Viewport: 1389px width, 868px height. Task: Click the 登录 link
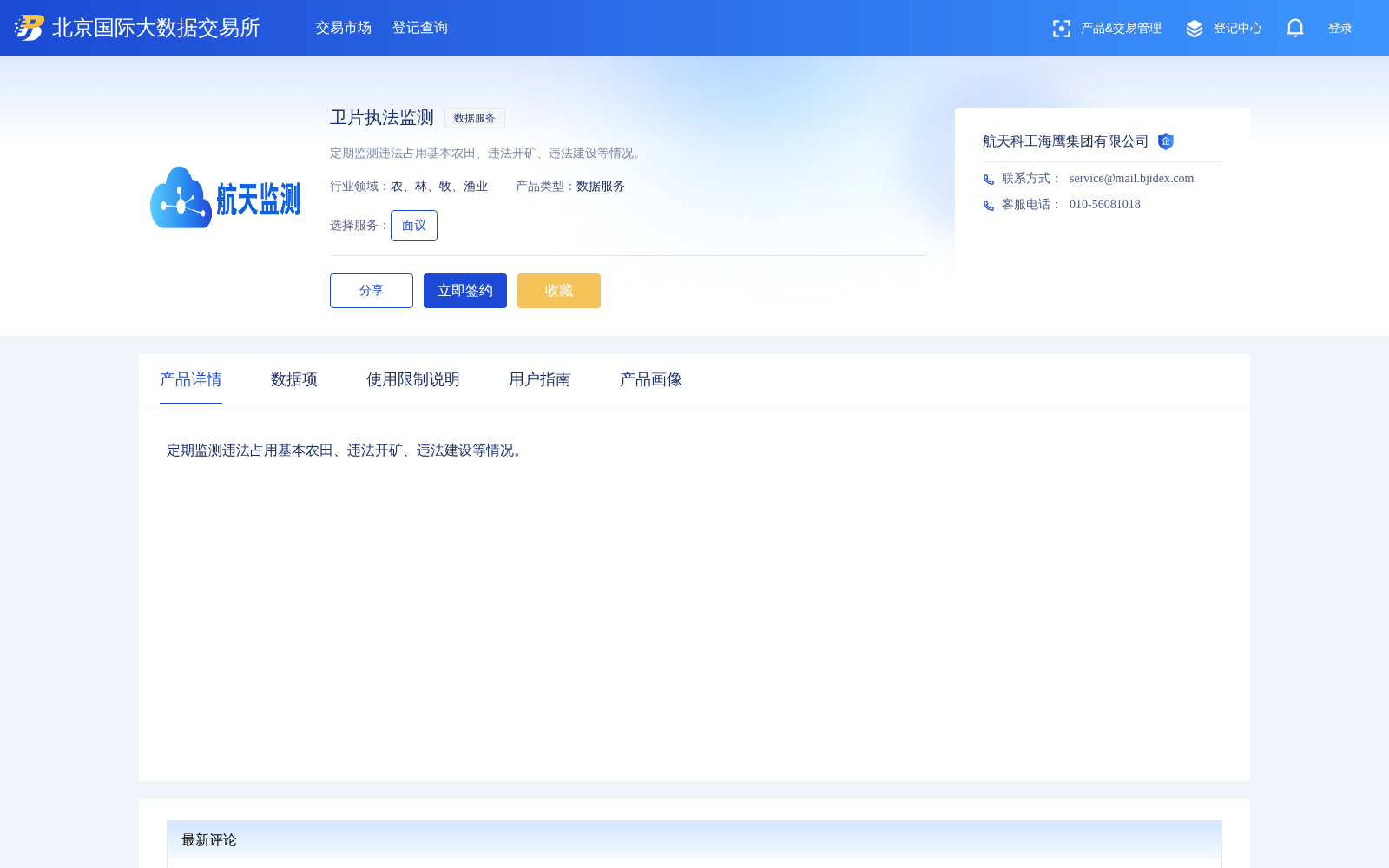tap(1340, 29)
